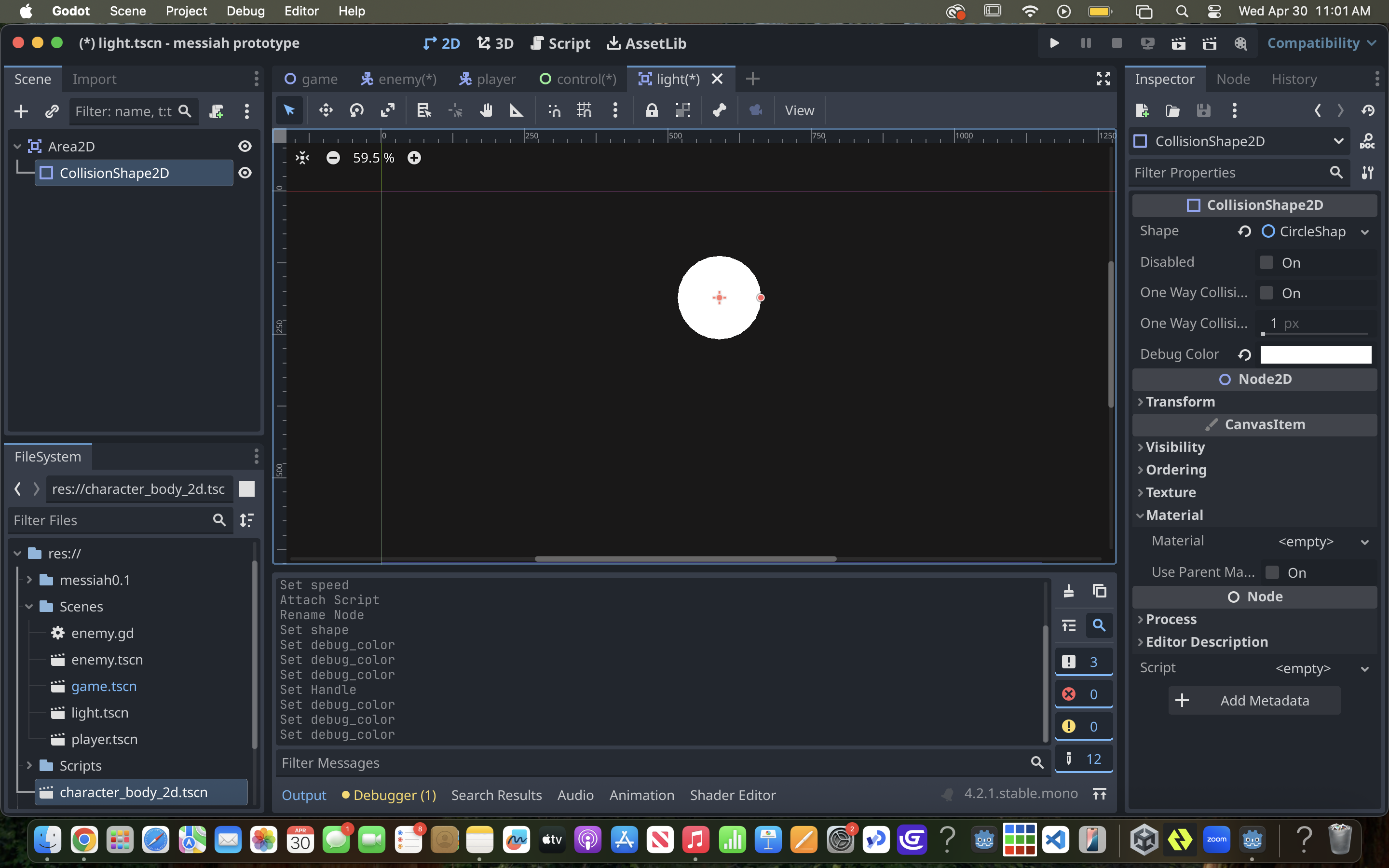Run the project with the play button

tap(1054, 43)
